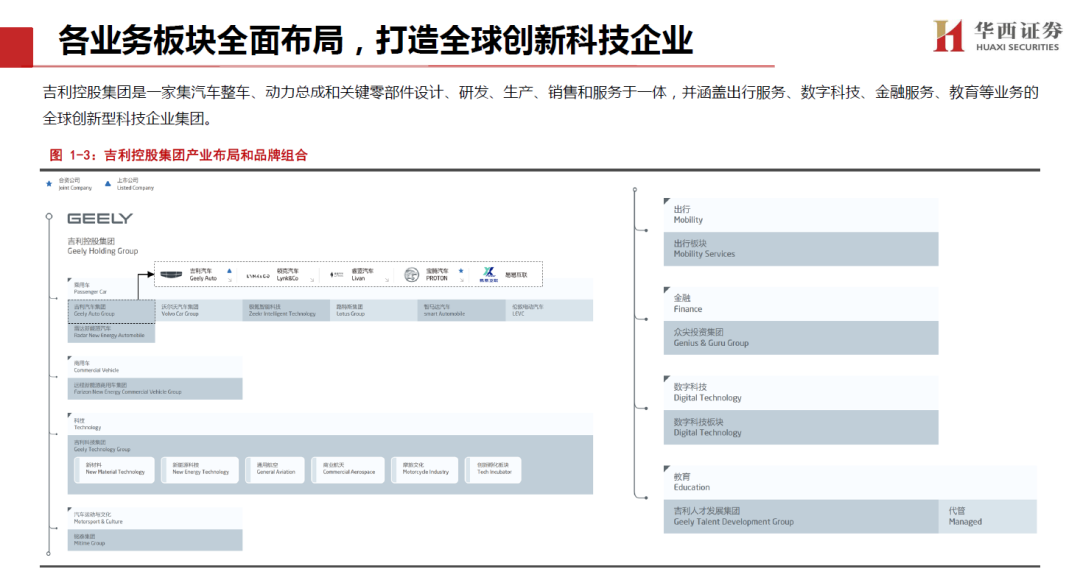Click the PROTON brand name text

pyautogui.click(x=437, y=275)
